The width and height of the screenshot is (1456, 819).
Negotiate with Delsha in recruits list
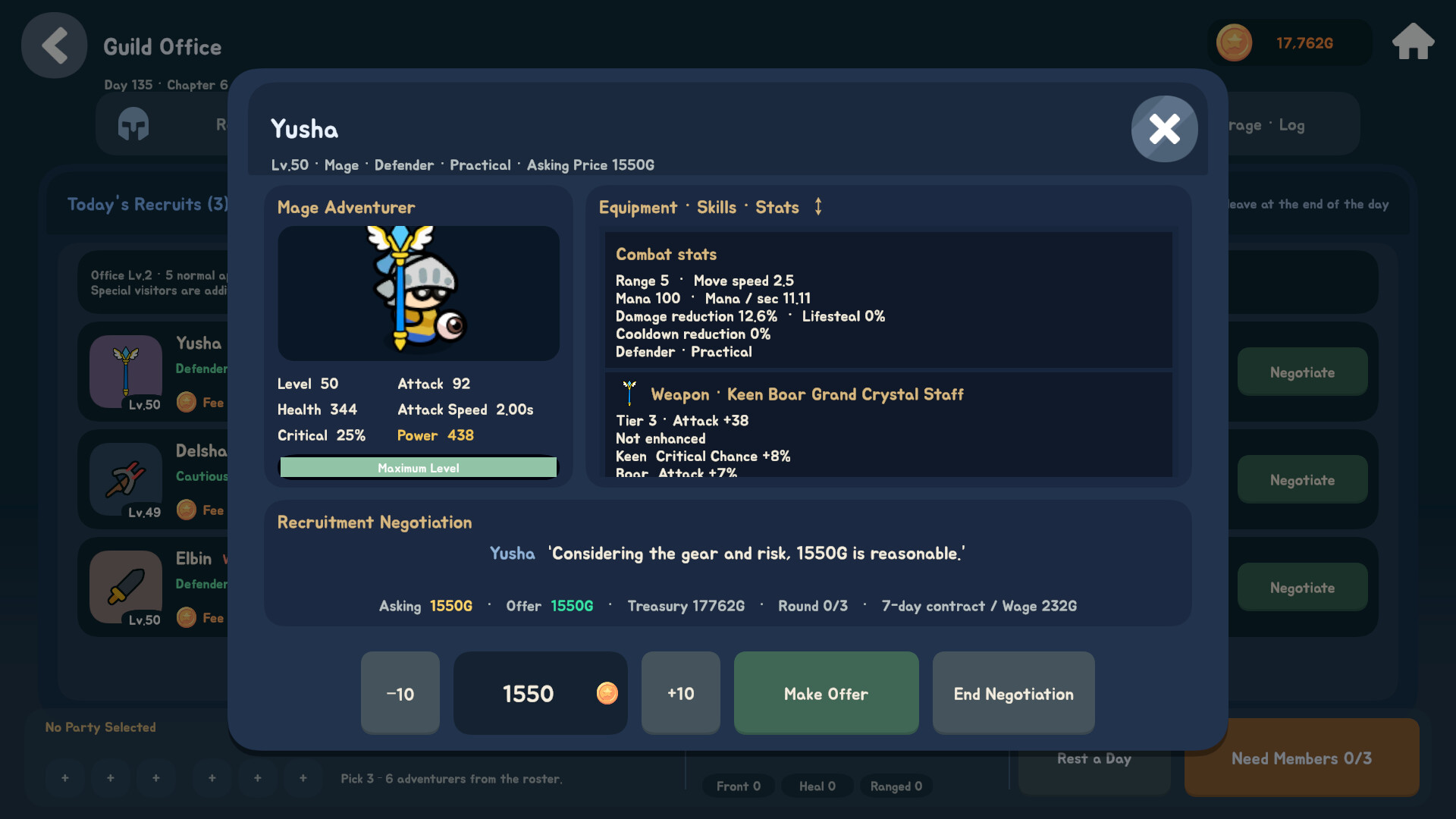[1302, 479]
